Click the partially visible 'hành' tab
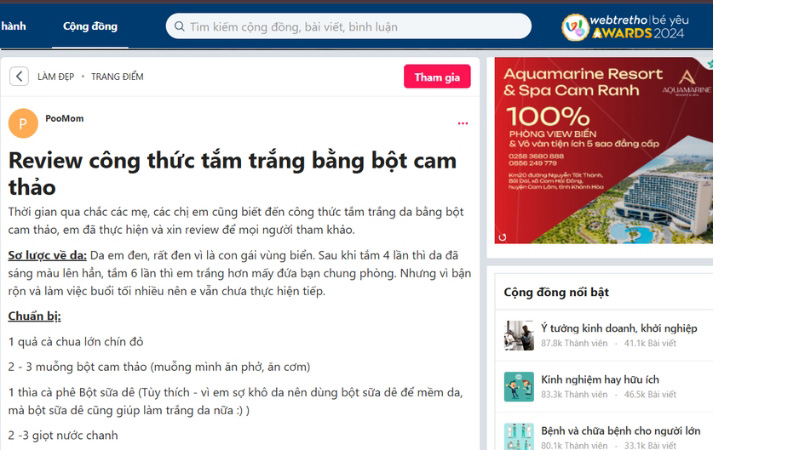This screenshot has height=450, width=800. pyautogui.click(x=13, y=26)
